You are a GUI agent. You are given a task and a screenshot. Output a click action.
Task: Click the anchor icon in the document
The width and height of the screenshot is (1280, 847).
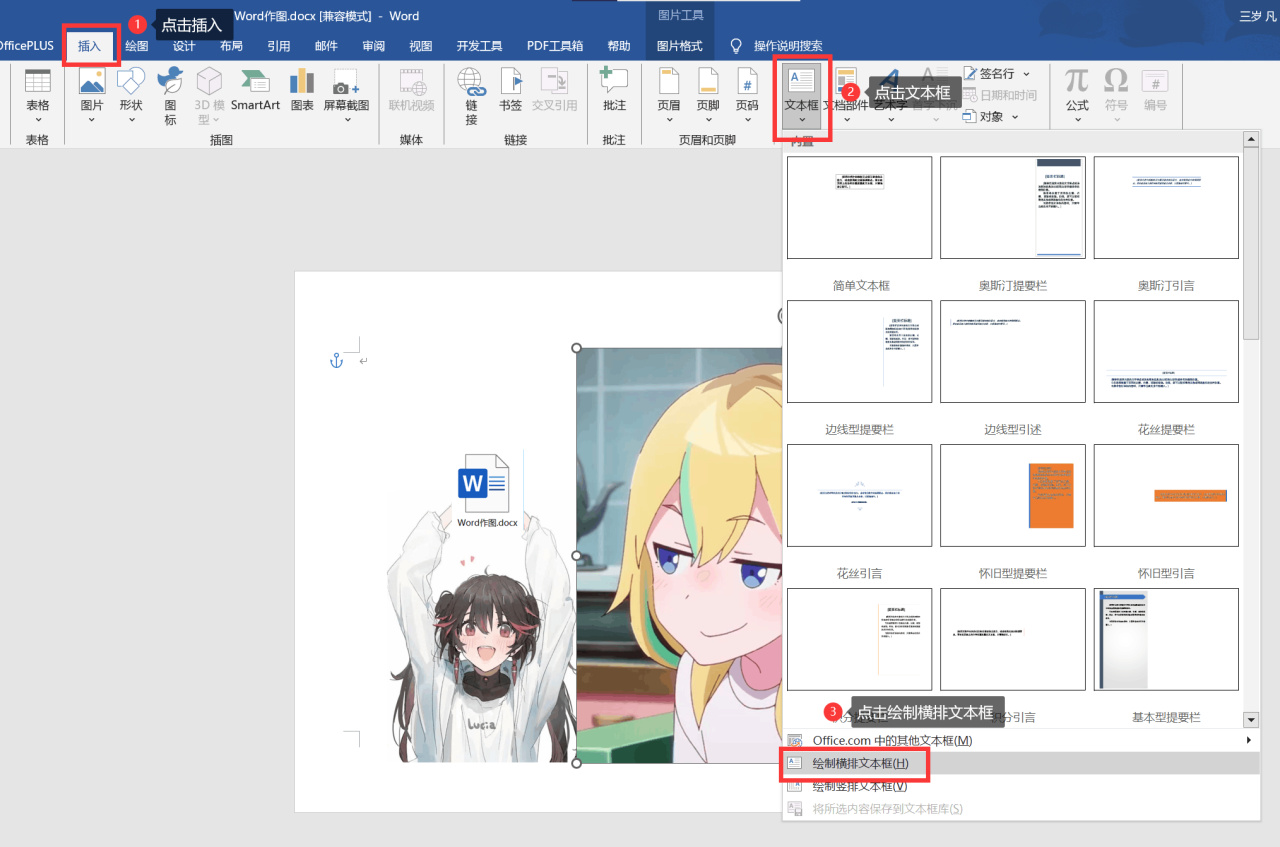pyautogui.click(x=337, y=360)
